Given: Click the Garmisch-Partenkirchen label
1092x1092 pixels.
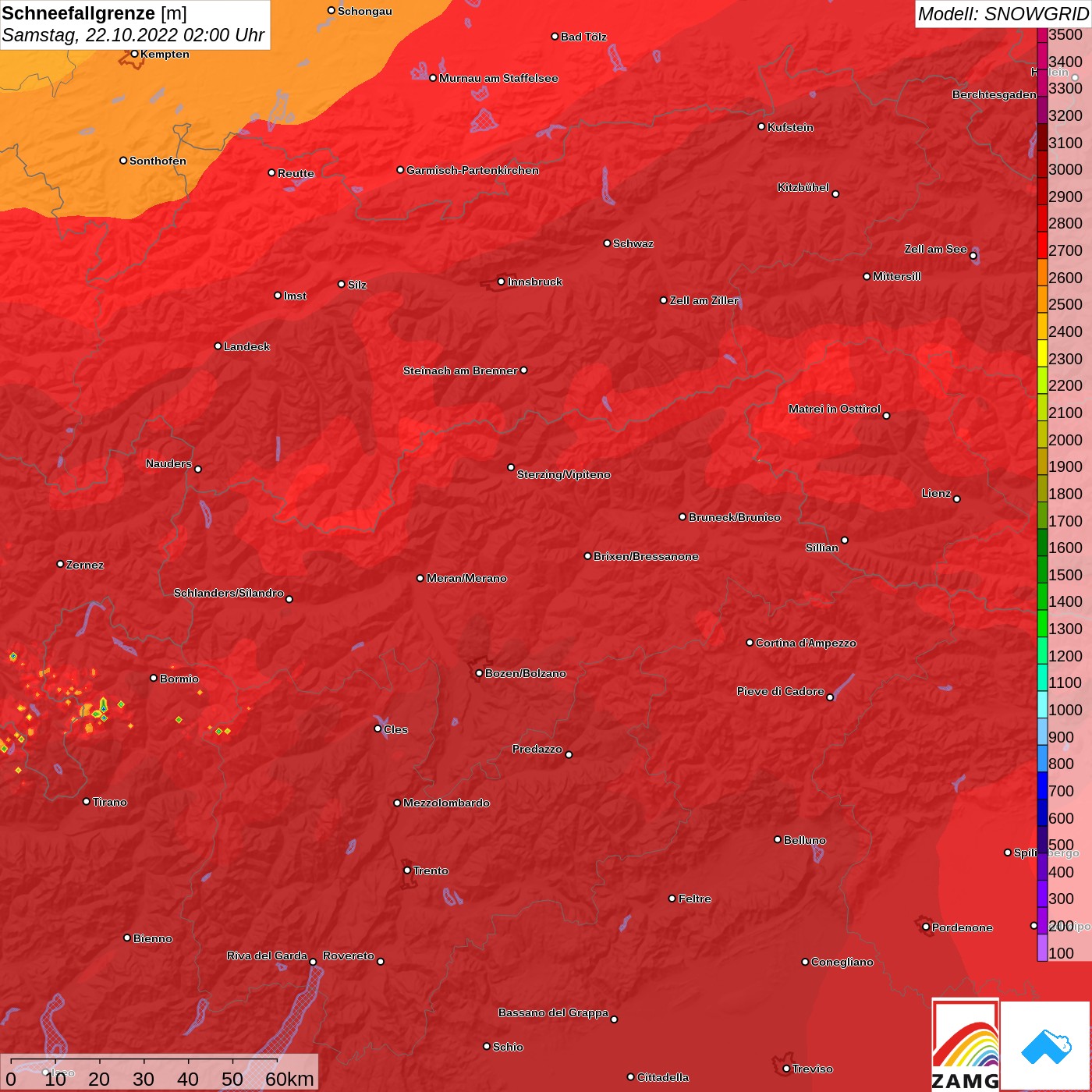Looking at the screenshot, I should tap(473, 170).
